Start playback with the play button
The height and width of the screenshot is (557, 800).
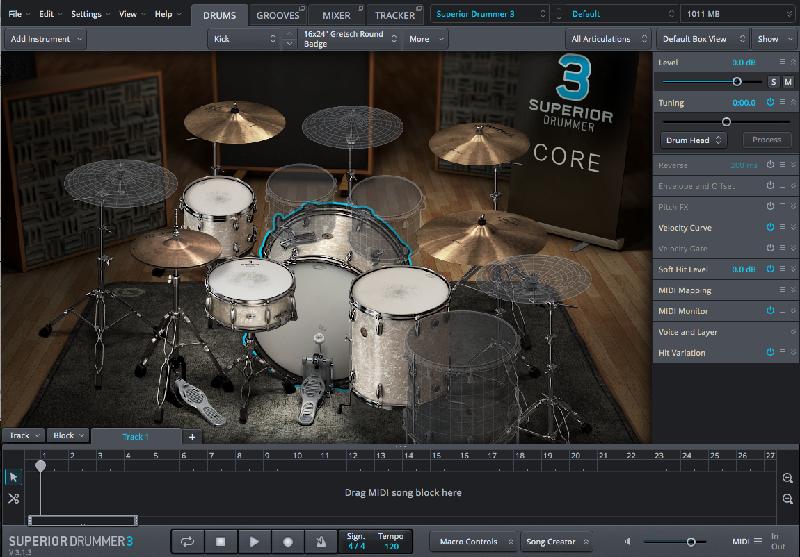(254, 541)
